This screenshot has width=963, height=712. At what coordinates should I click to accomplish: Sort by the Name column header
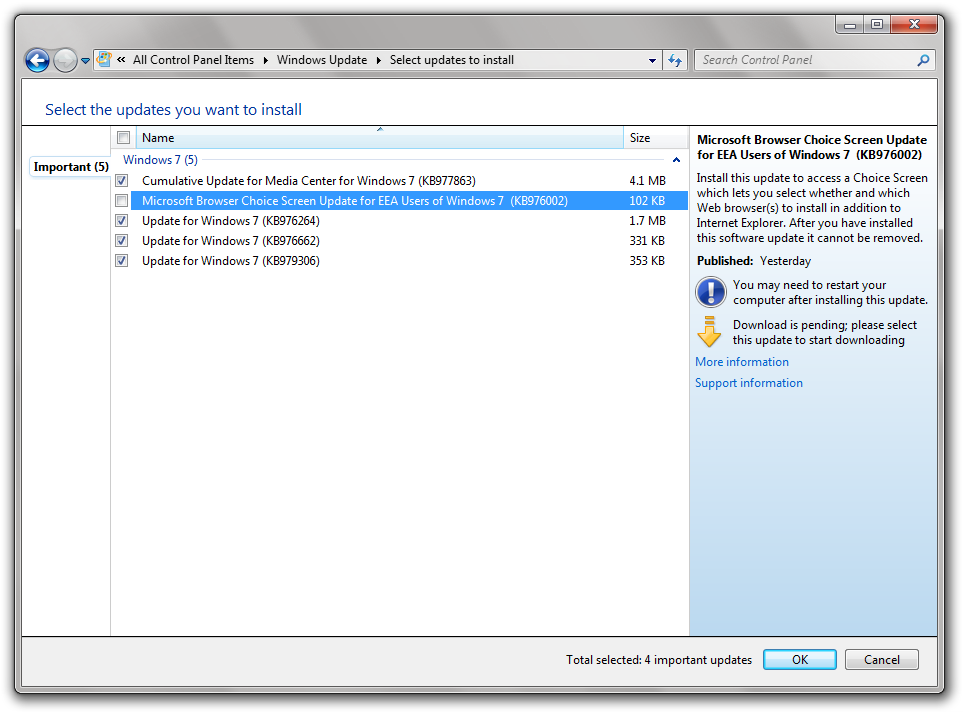pyautogui.click(x=380, y=138)
